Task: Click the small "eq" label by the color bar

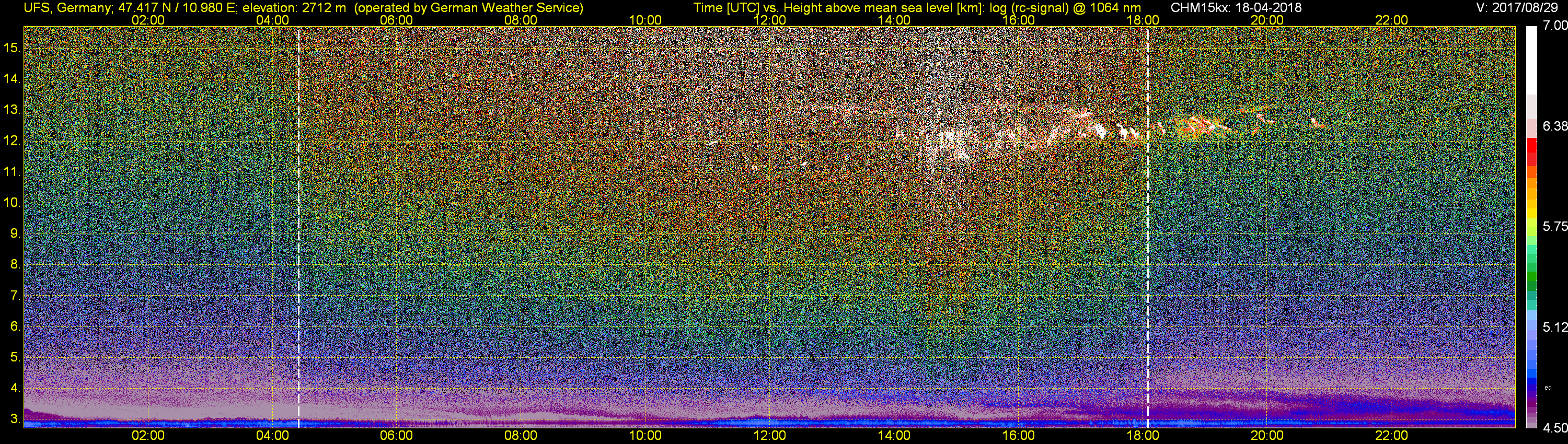Action: click(1548, 388)
